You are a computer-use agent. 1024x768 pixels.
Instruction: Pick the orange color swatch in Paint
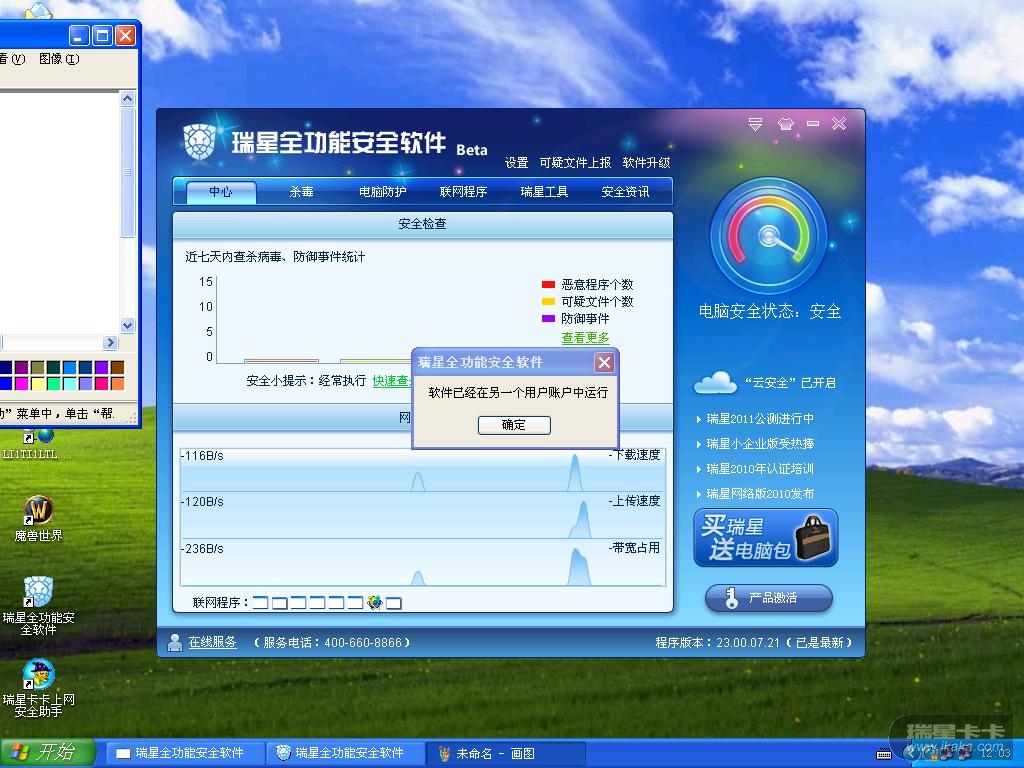(118, 383)
